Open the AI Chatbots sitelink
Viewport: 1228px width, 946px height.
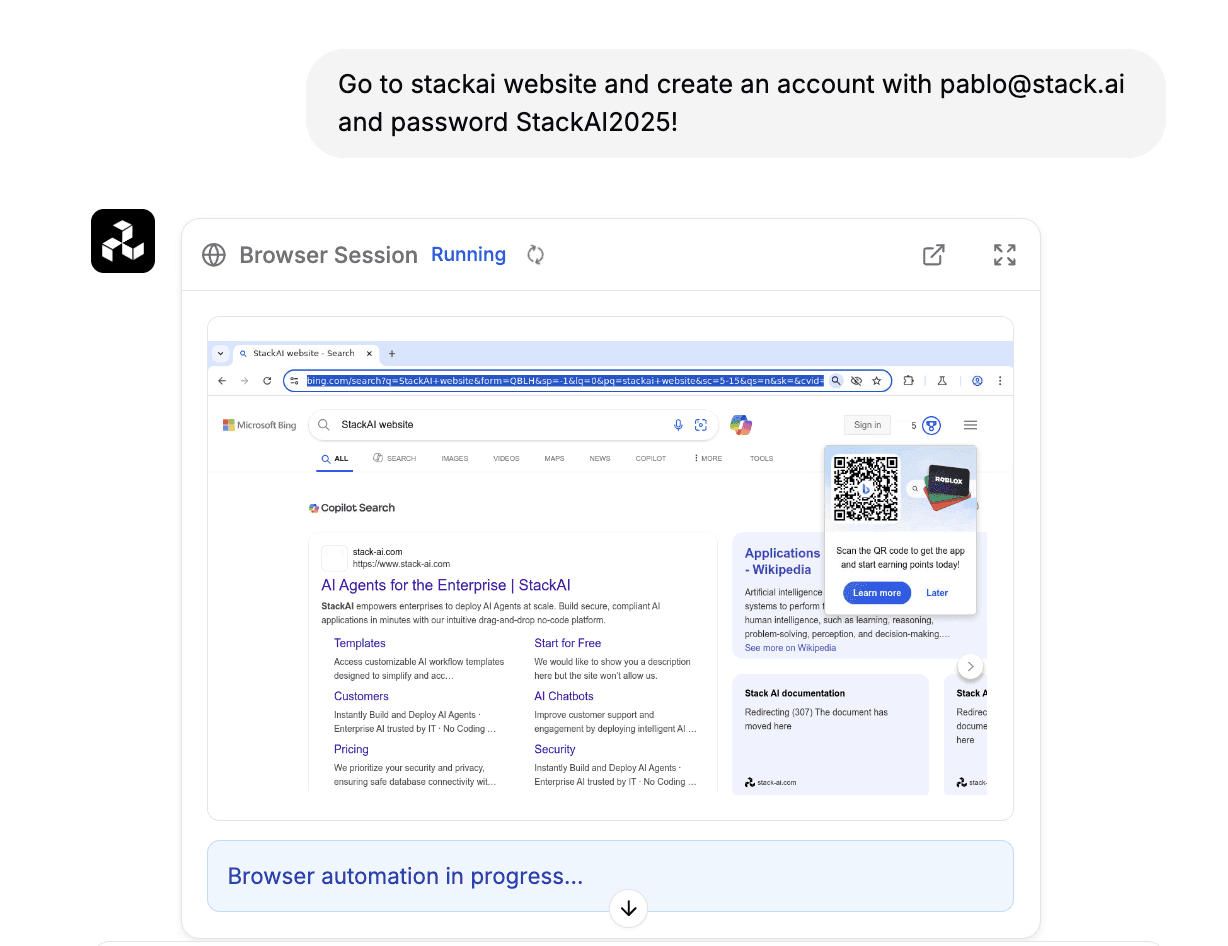[564, 697]
